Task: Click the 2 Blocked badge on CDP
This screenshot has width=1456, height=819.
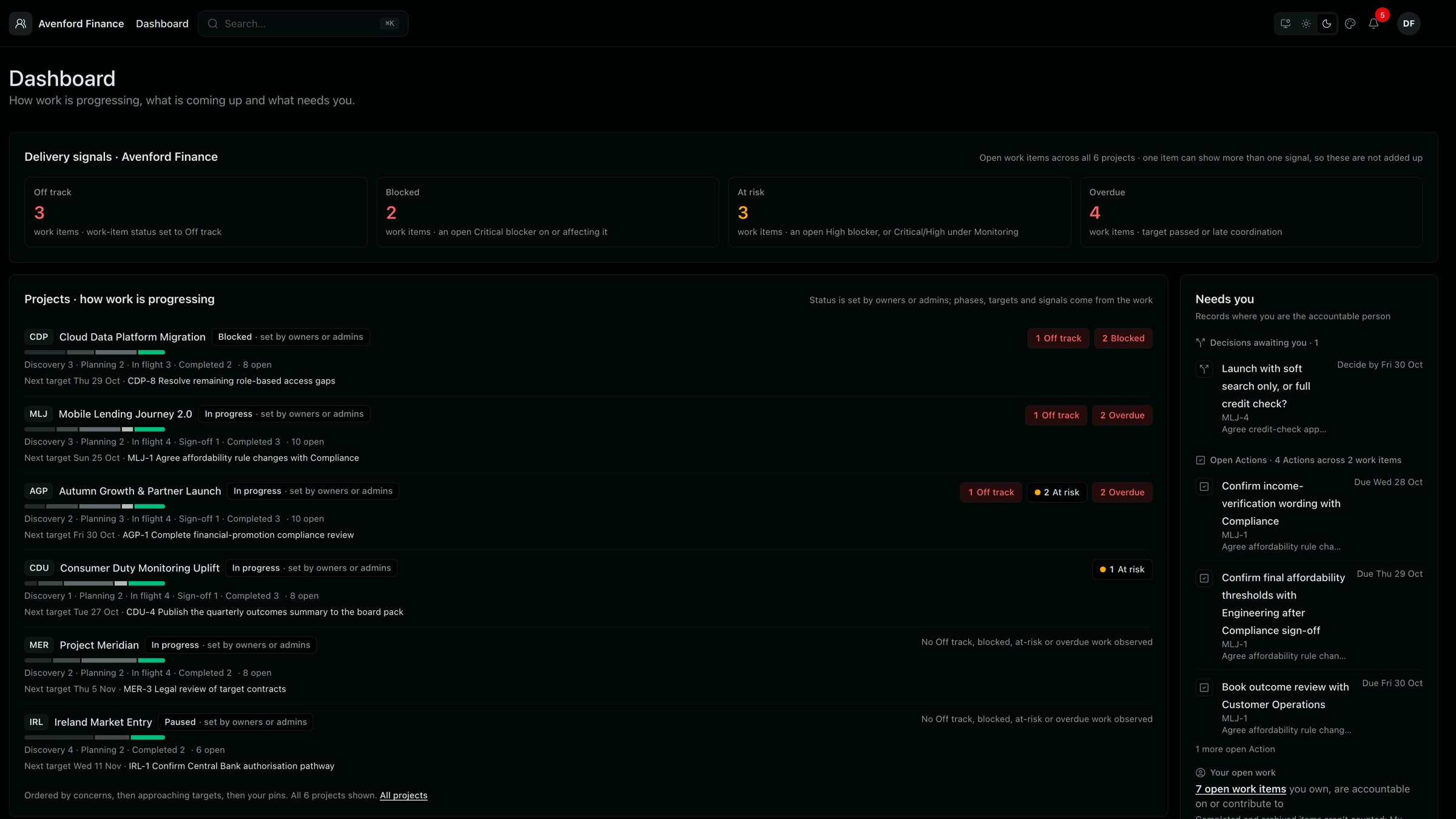Action: [x=1123, y=339]
